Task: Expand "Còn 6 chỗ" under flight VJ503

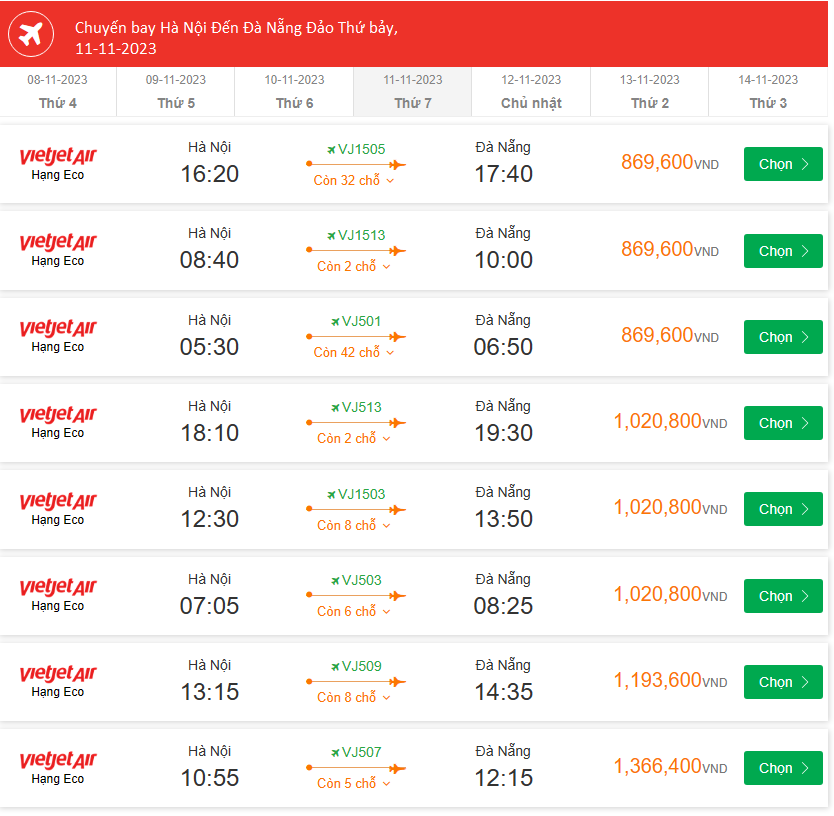Action: pos(354,612)
